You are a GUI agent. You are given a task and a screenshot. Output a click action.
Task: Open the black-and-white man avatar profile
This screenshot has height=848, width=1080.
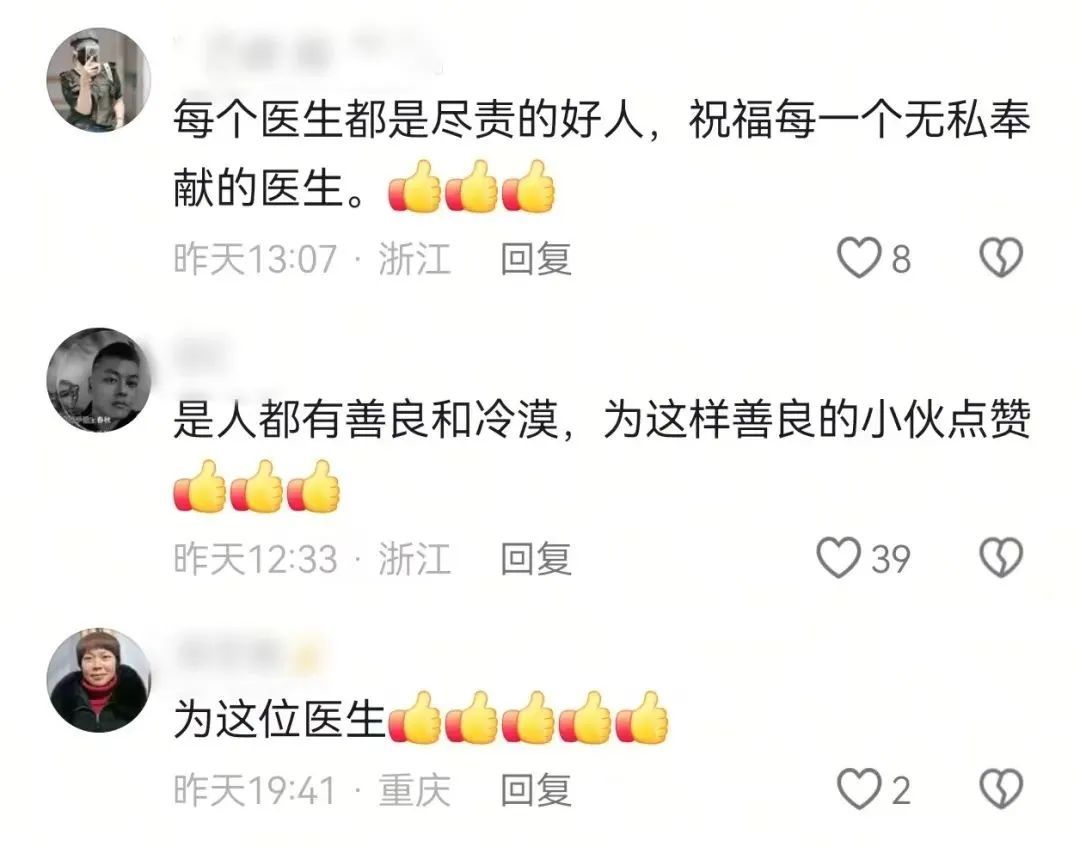[98, 380]
